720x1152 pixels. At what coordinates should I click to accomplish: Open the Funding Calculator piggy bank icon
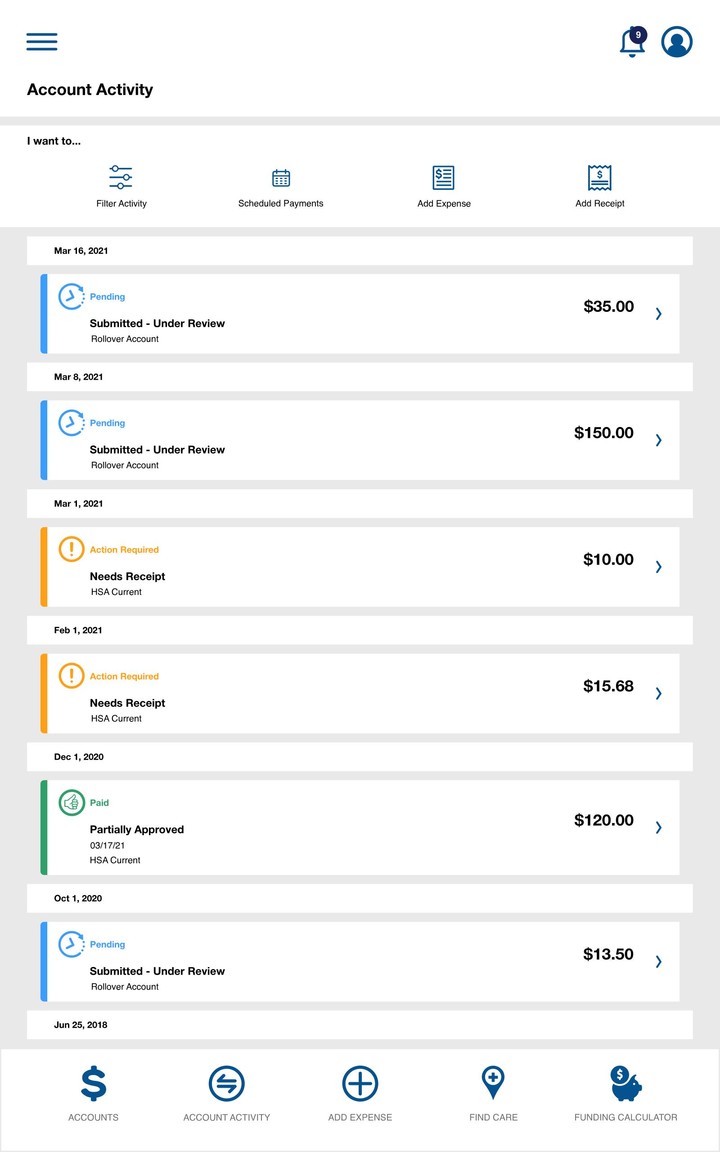click(626, 1083)
